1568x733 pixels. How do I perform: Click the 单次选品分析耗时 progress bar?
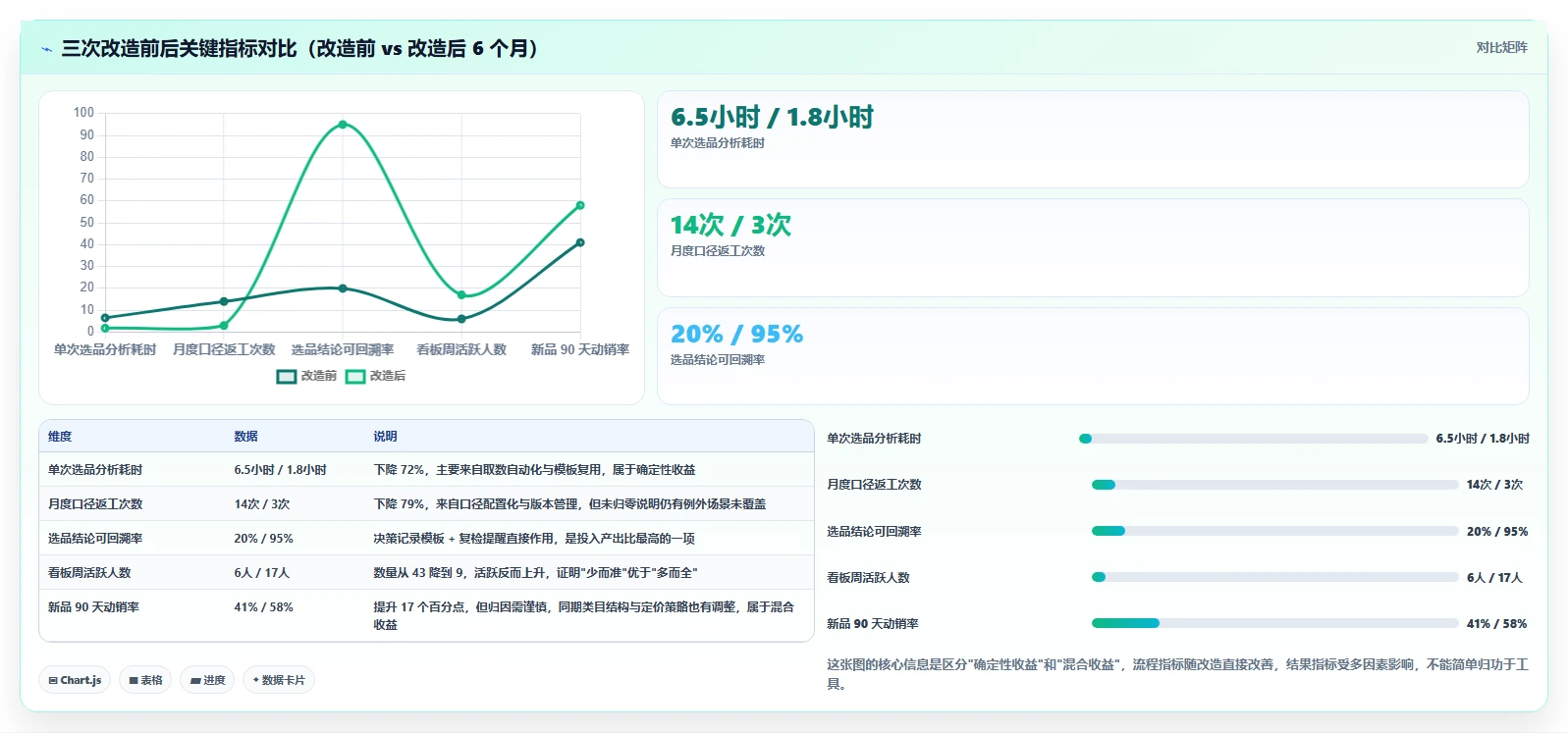tap(1253, 439)
